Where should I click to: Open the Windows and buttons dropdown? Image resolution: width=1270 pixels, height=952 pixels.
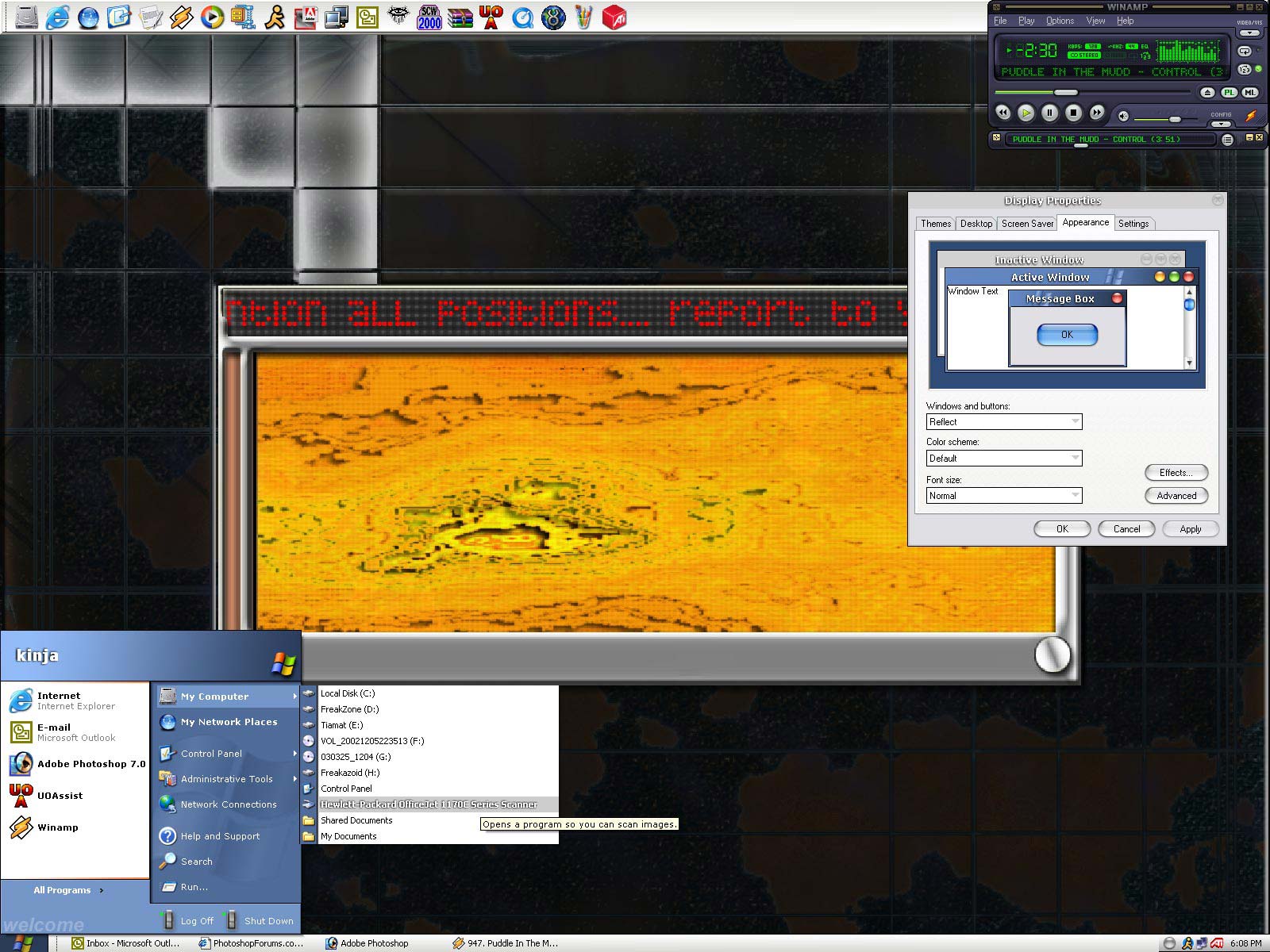[1004, 422]
